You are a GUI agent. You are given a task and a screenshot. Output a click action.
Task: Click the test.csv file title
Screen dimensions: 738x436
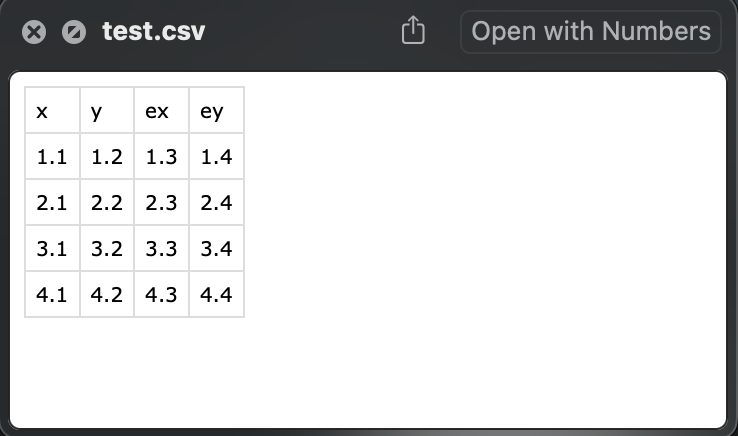[153, 31]
